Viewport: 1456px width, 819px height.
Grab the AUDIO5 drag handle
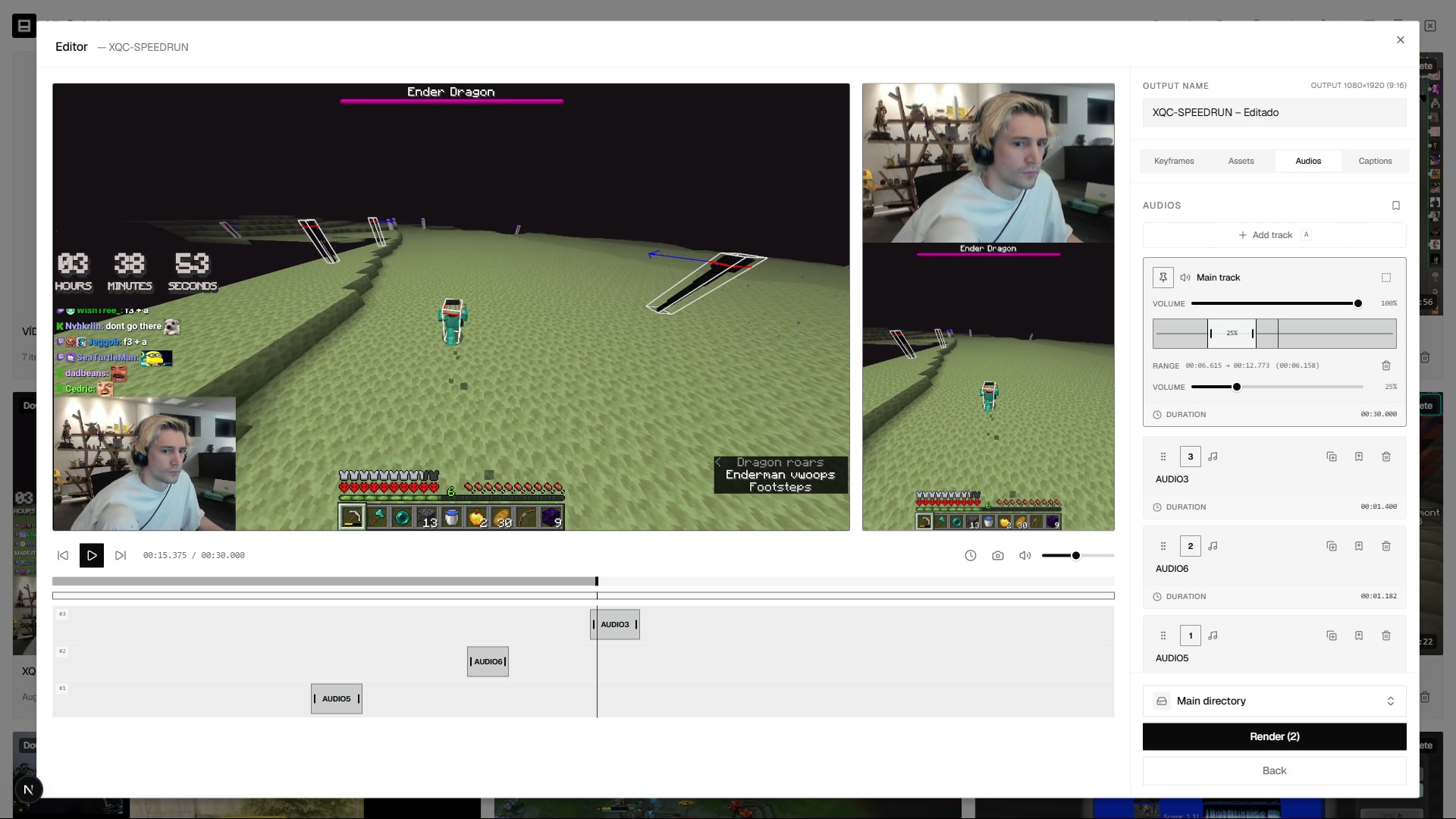click(1163, 635)
